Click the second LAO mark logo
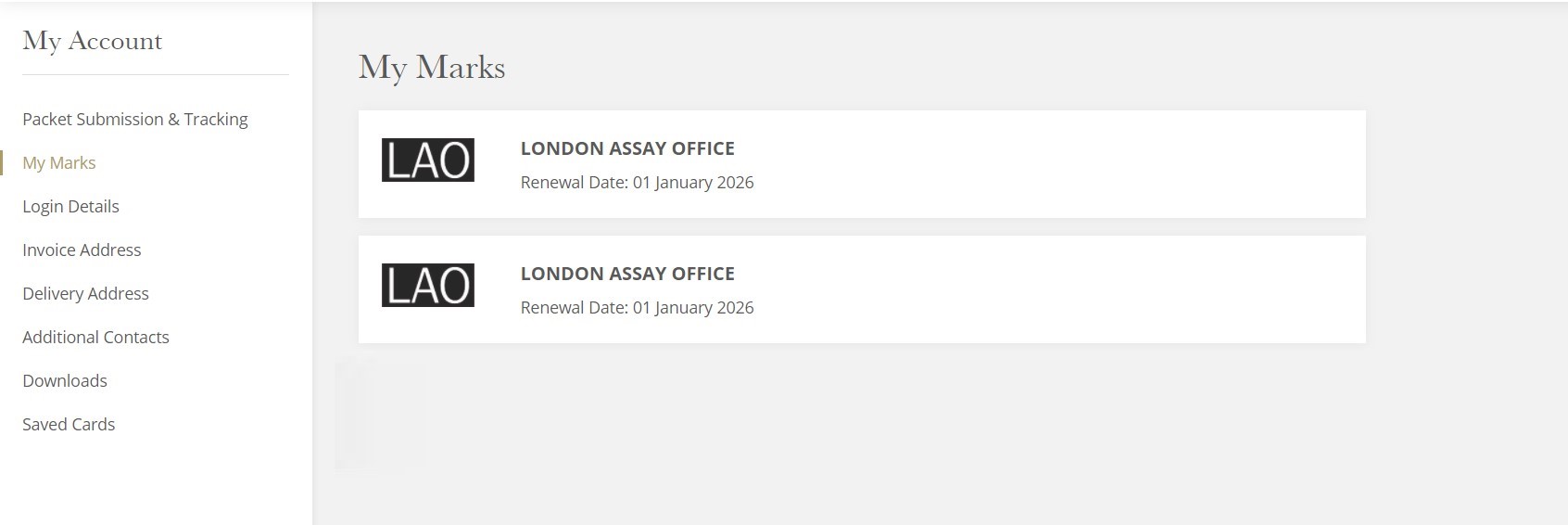Viewport: 1568px width, 525px height. pos(428,285)
